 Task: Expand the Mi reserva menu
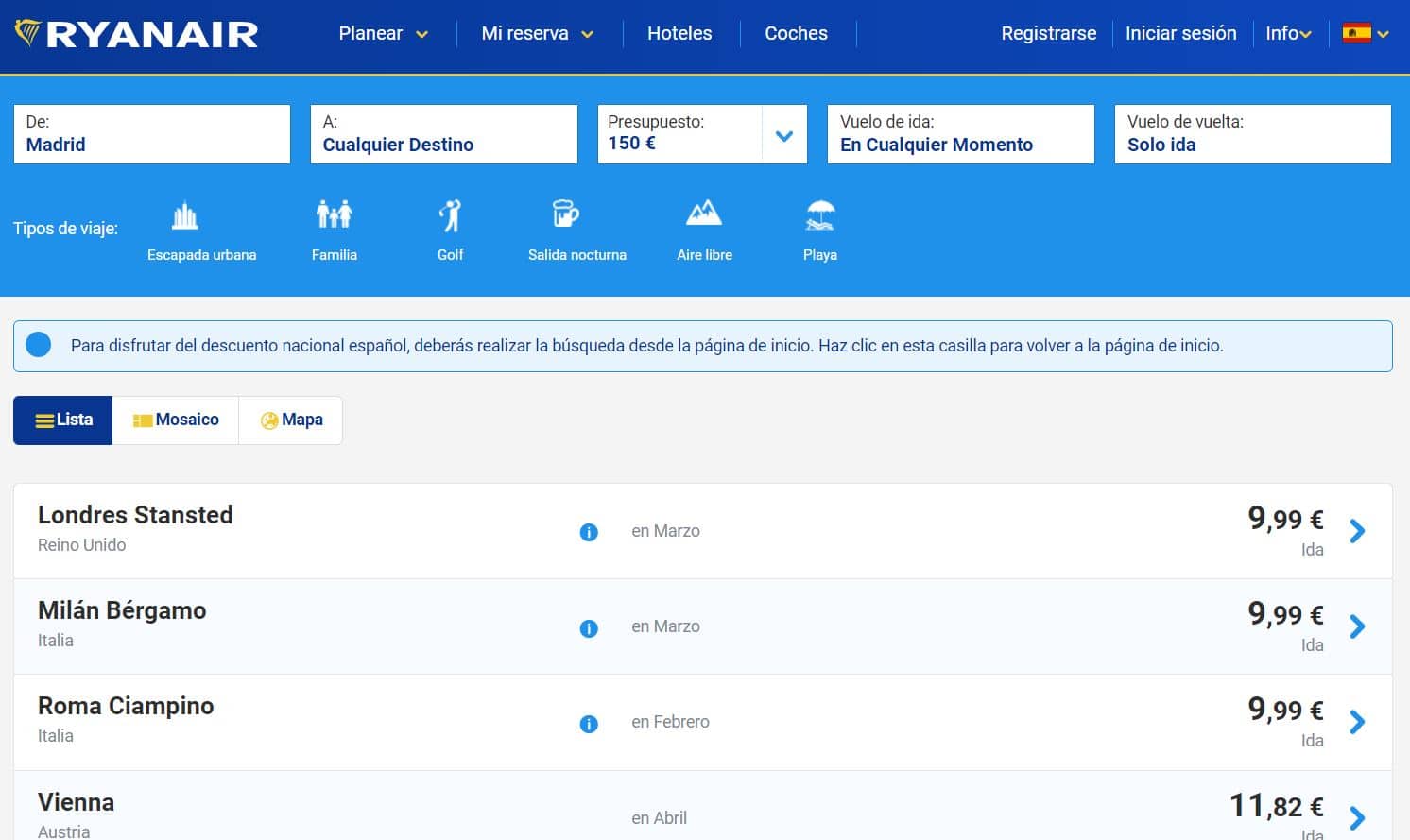coord(538,34)
